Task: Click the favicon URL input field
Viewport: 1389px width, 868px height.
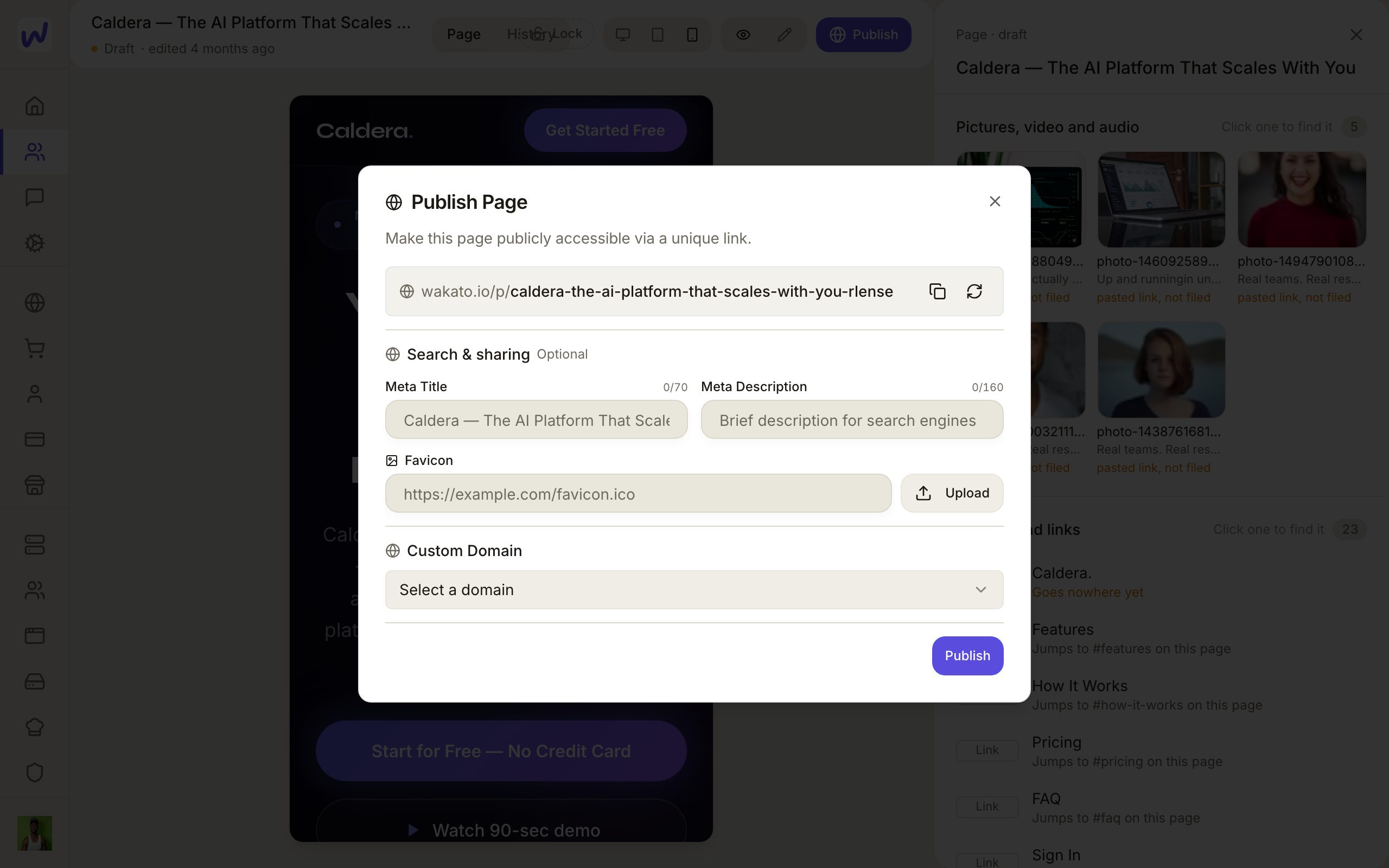Action: 638,494
